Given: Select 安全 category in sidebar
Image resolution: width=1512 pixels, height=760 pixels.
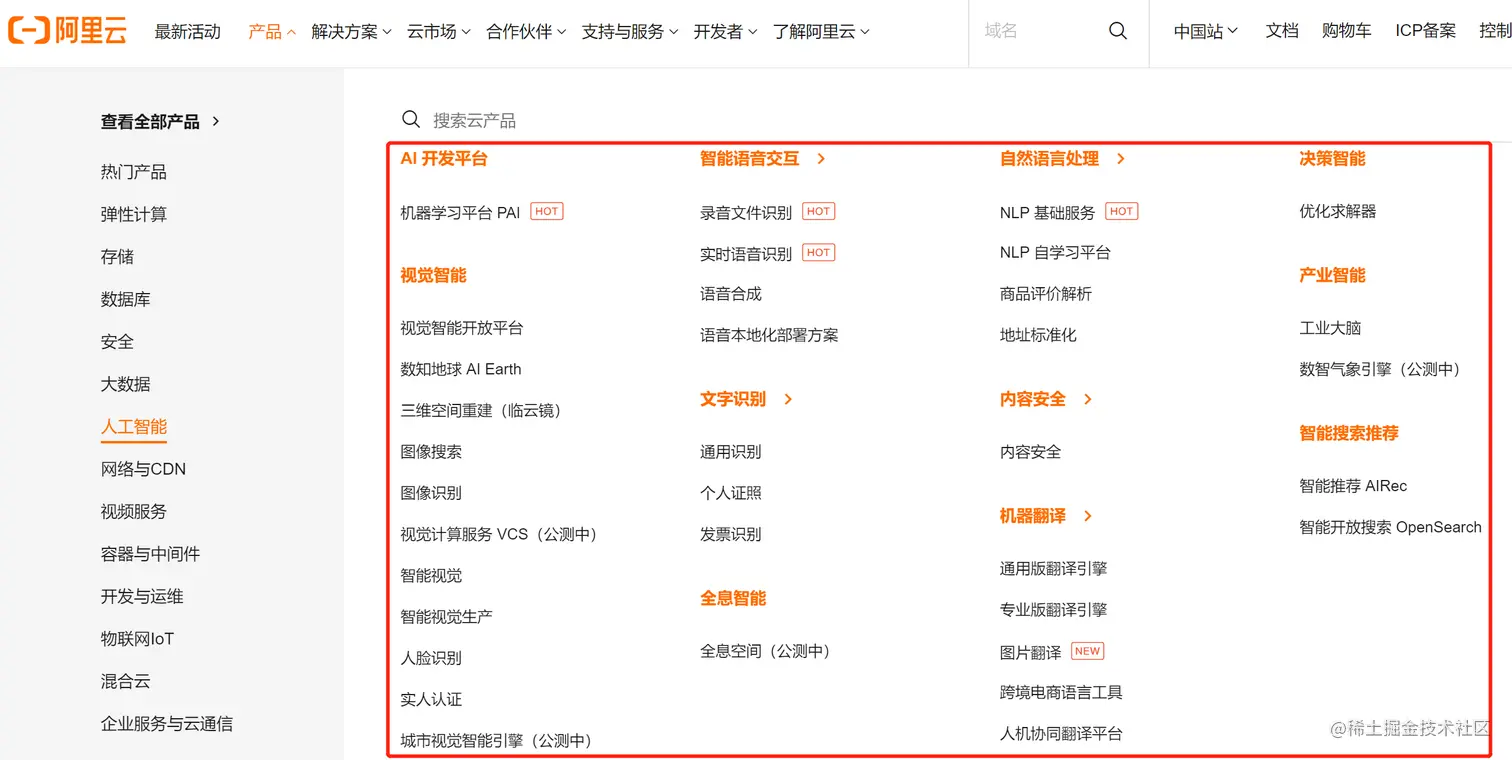Looking at the screenshot, I should 117,342.
